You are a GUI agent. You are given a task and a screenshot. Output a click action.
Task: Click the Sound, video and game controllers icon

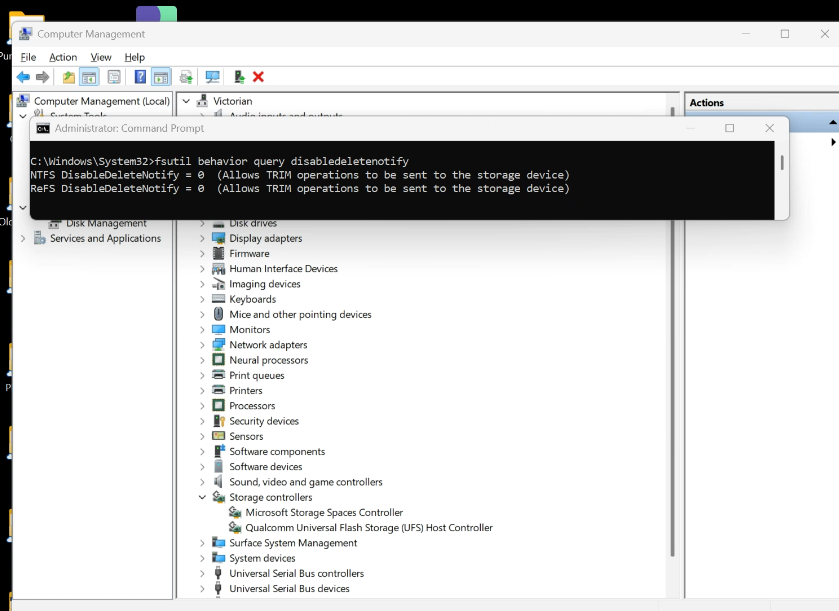218,482
